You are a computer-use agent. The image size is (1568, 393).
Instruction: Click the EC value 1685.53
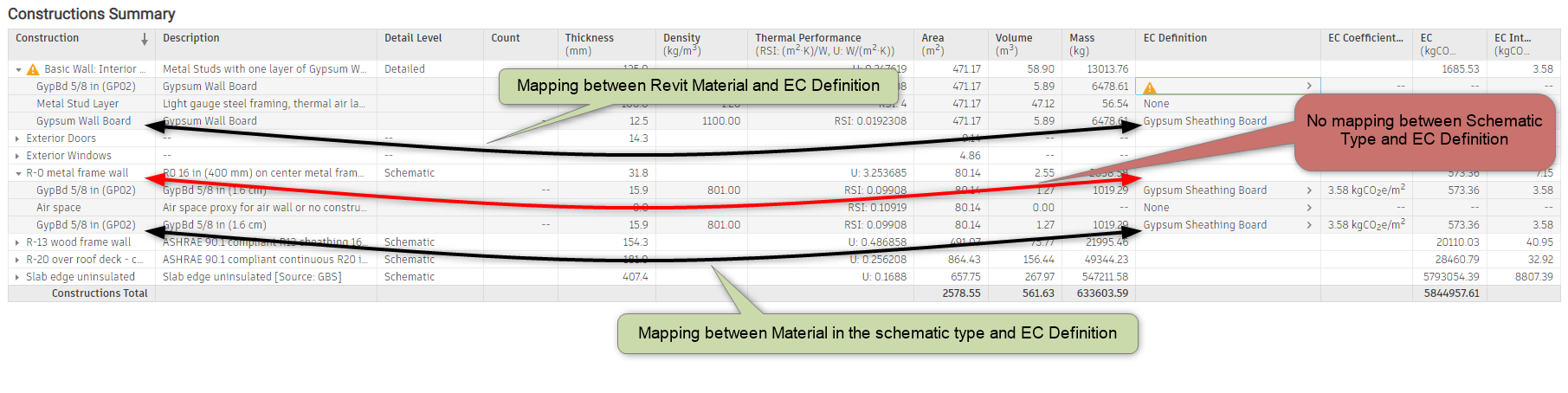click(x=1460, y=69)
